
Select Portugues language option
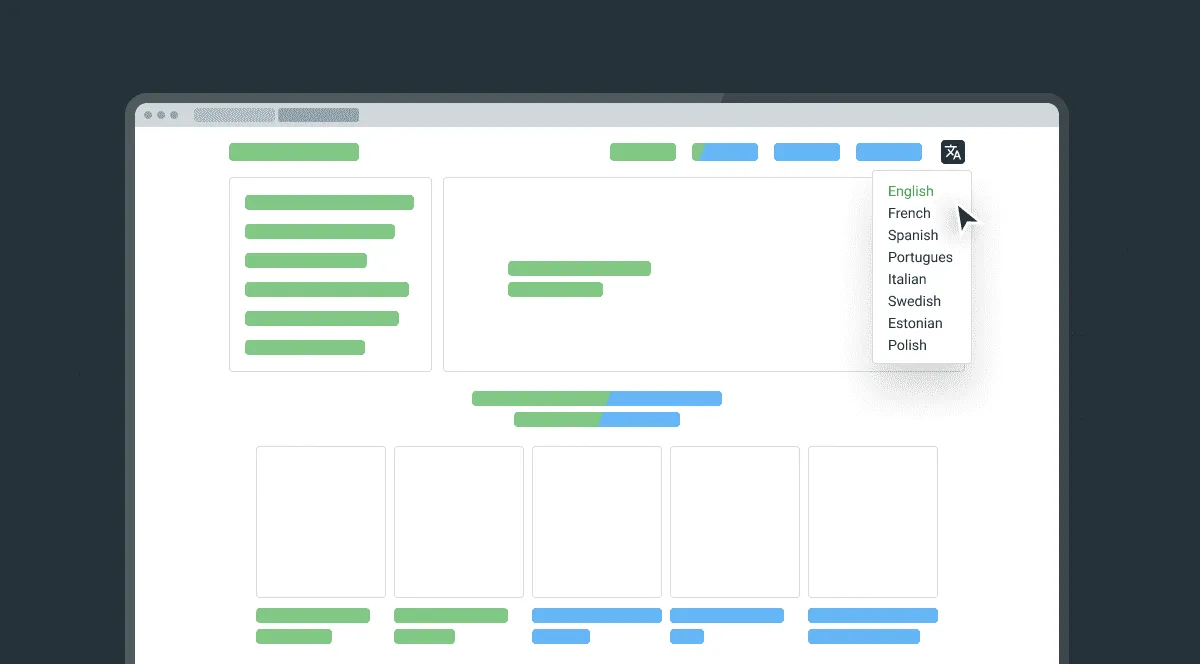919,257
